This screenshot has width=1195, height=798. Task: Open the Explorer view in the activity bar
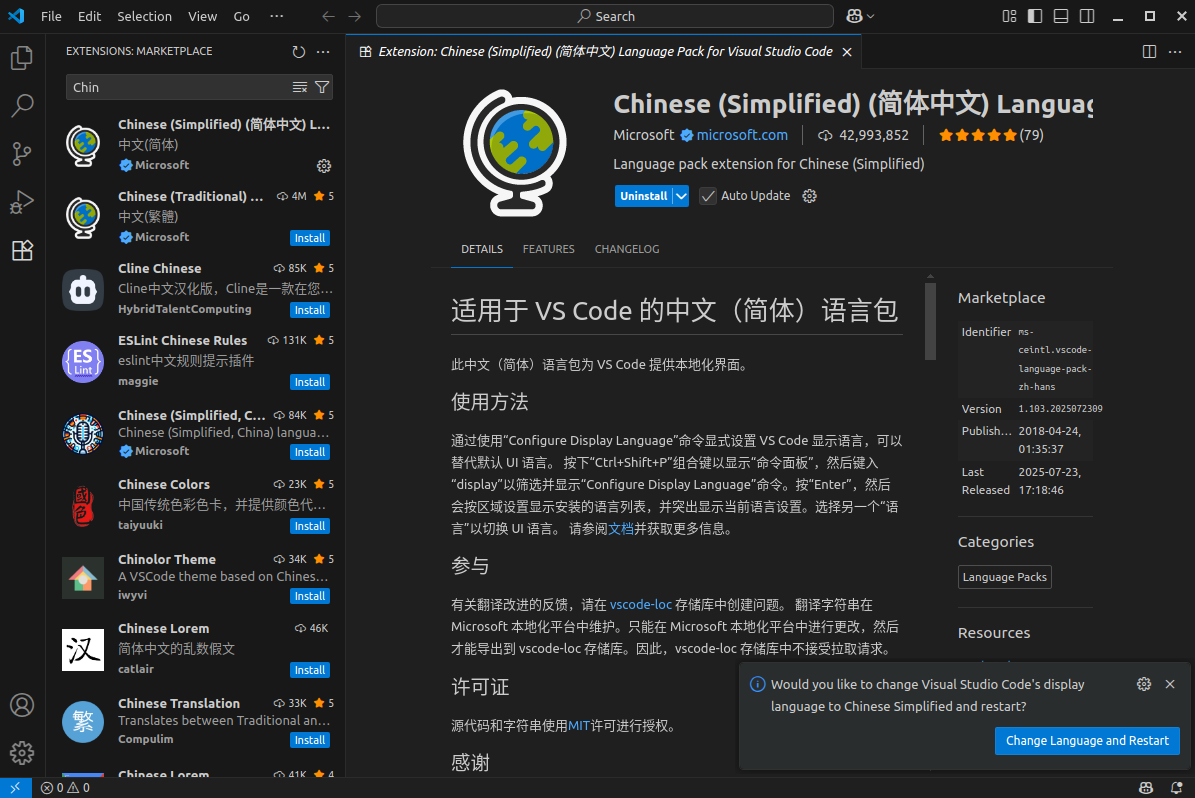[x=21, y=58]
